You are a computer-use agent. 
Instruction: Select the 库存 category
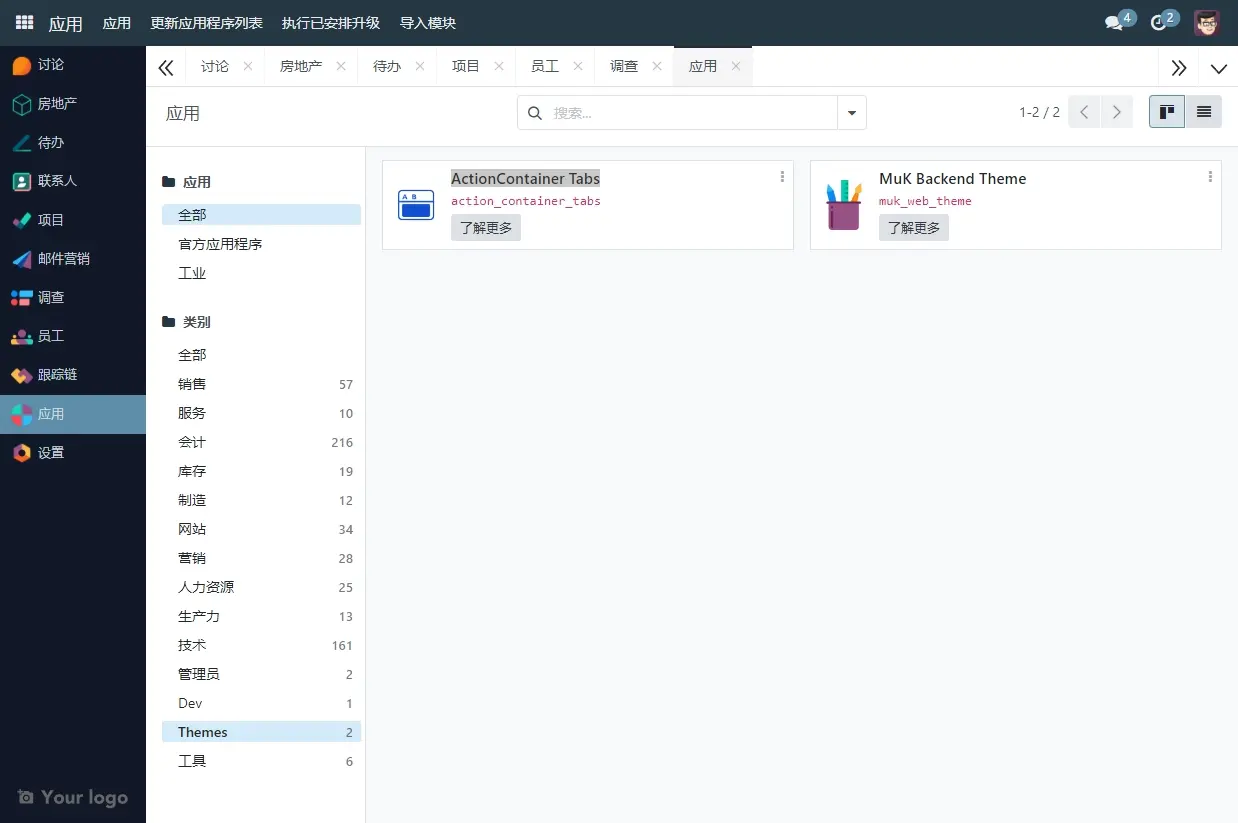click(261, 471)
